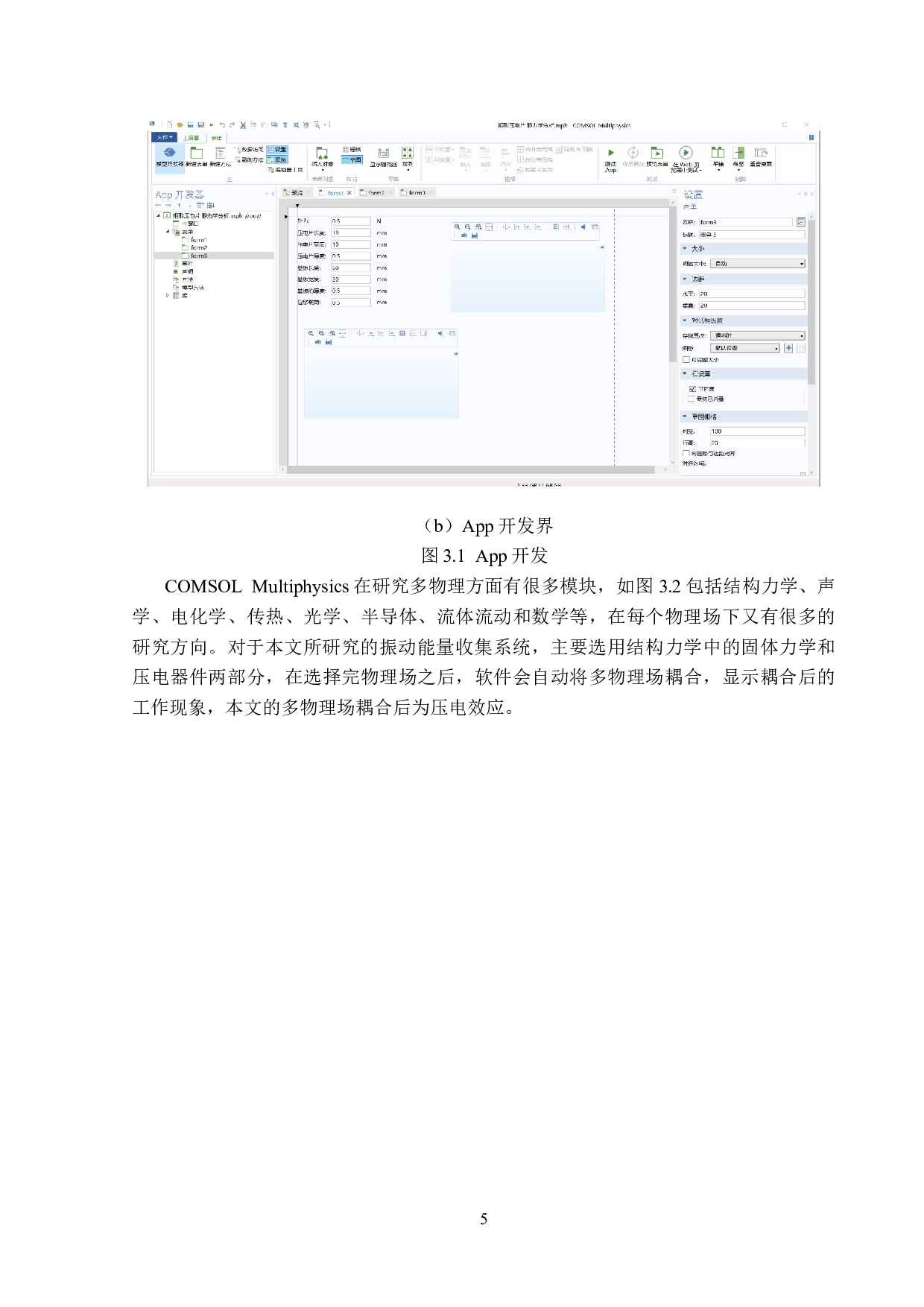Click the 新建表单 (New Form) ribbon icon
Viewport: 924px width, 1307px height.
coord(197,154)
